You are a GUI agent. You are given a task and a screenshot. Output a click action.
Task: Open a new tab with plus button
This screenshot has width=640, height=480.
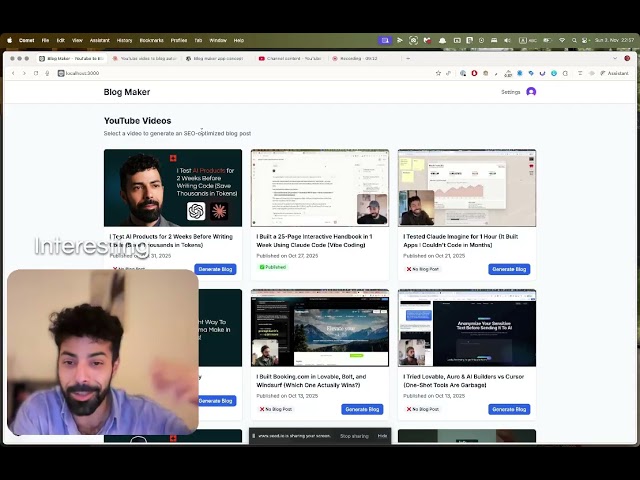[408, 58]
